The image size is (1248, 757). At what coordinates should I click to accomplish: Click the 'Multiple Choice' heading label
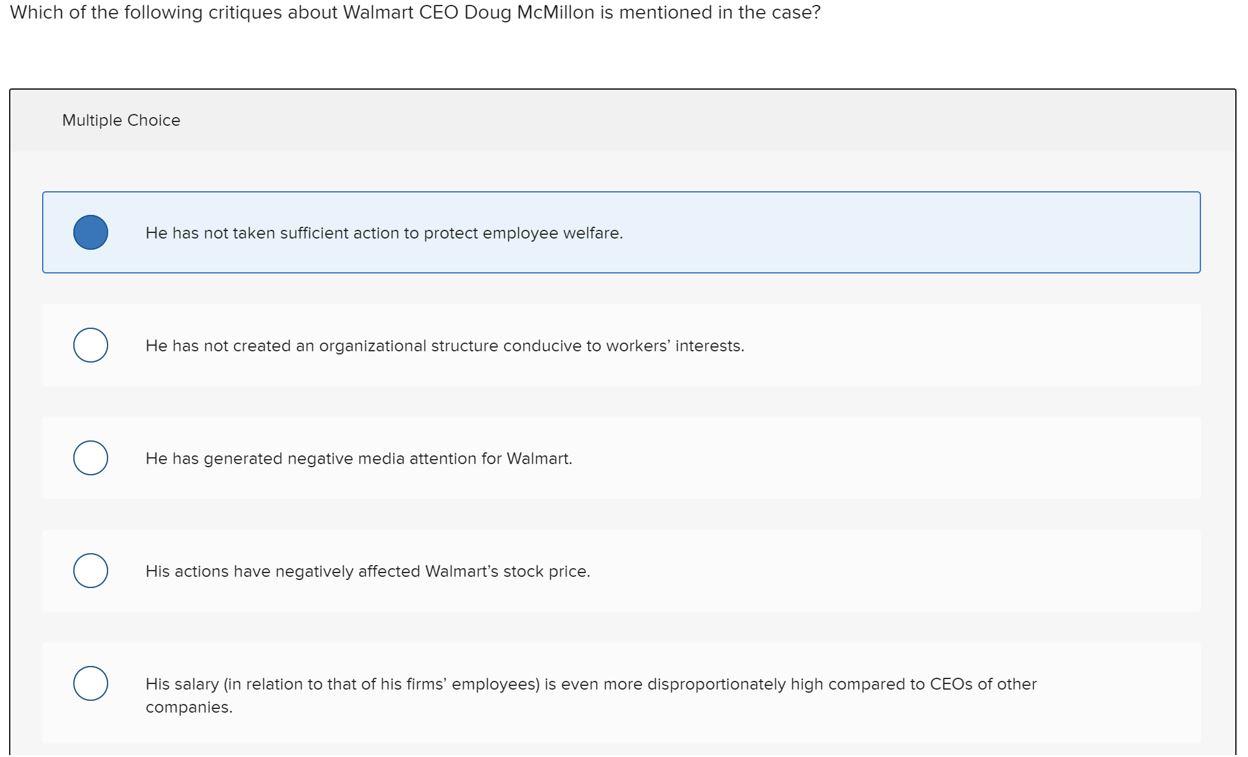(121, 120)
